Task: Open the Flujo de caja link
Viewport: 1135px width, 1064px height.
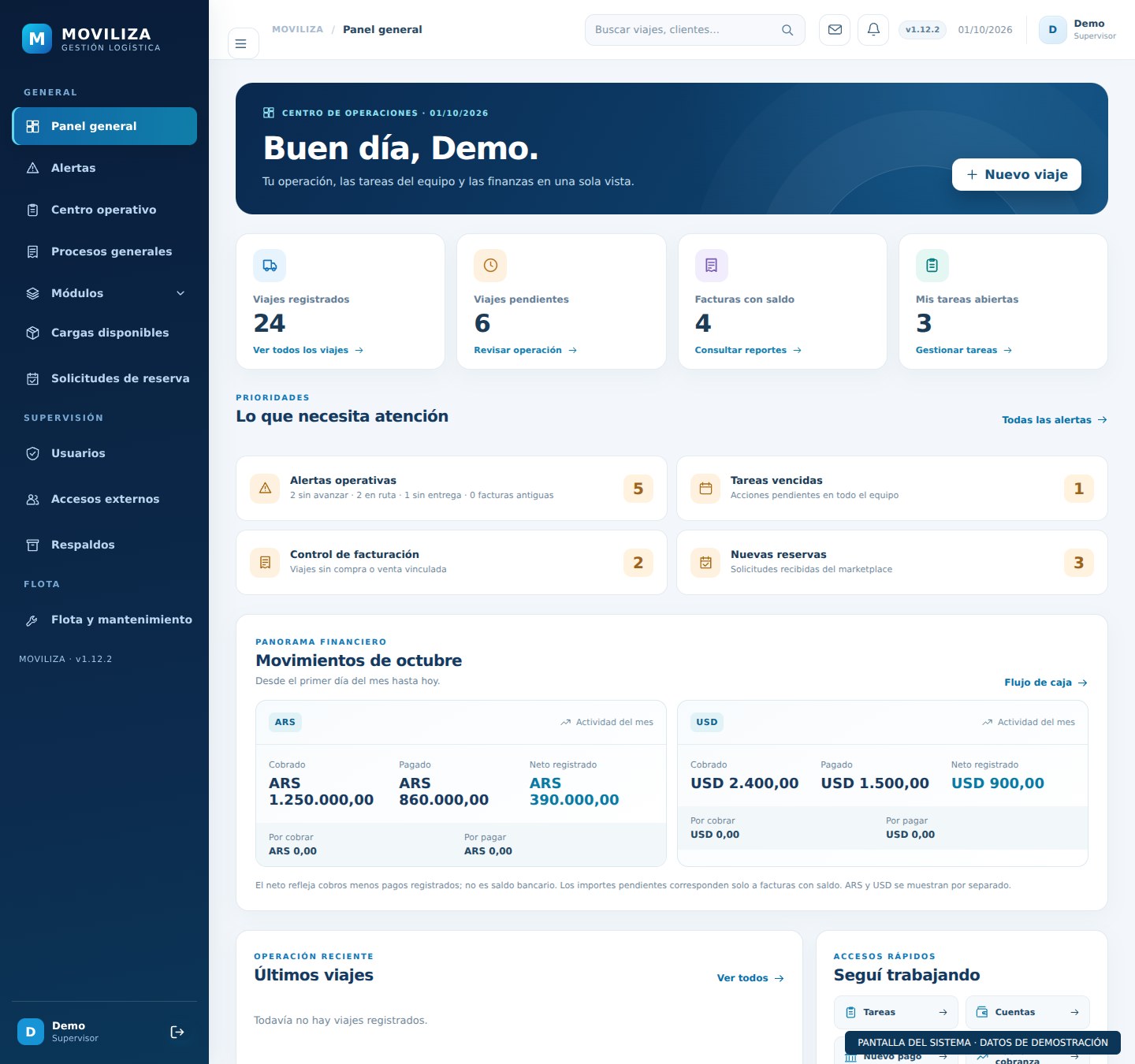Action: pyautogui.click(x=1046, y=683)
